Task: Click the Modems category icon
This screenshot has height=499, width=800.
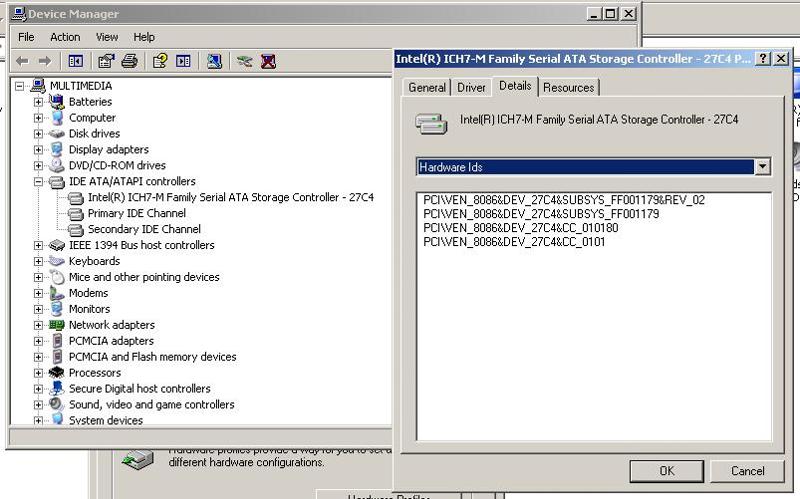Action: 57,293
